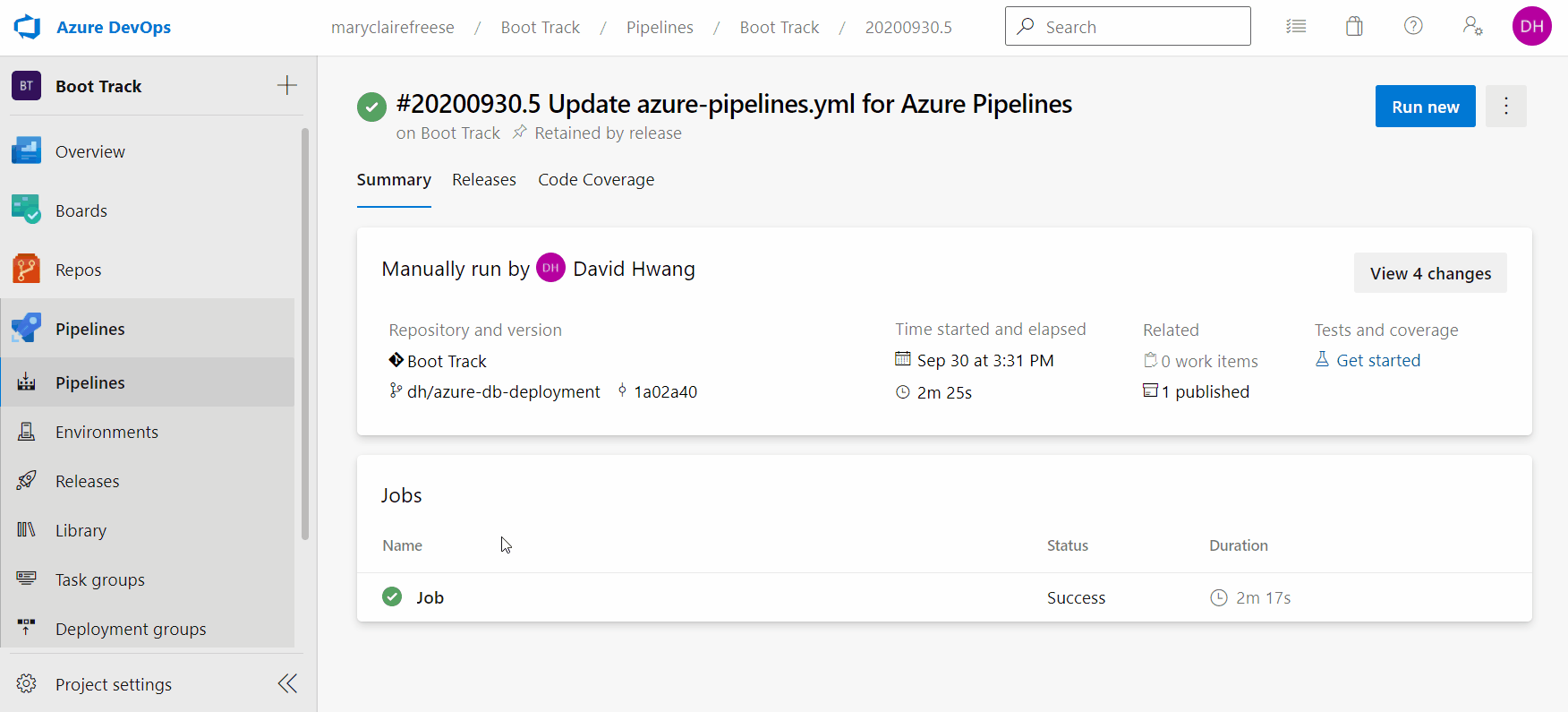1568x712 pixels.
Task: Click the plus icon next to Boot Track
Action: point(286,85)
